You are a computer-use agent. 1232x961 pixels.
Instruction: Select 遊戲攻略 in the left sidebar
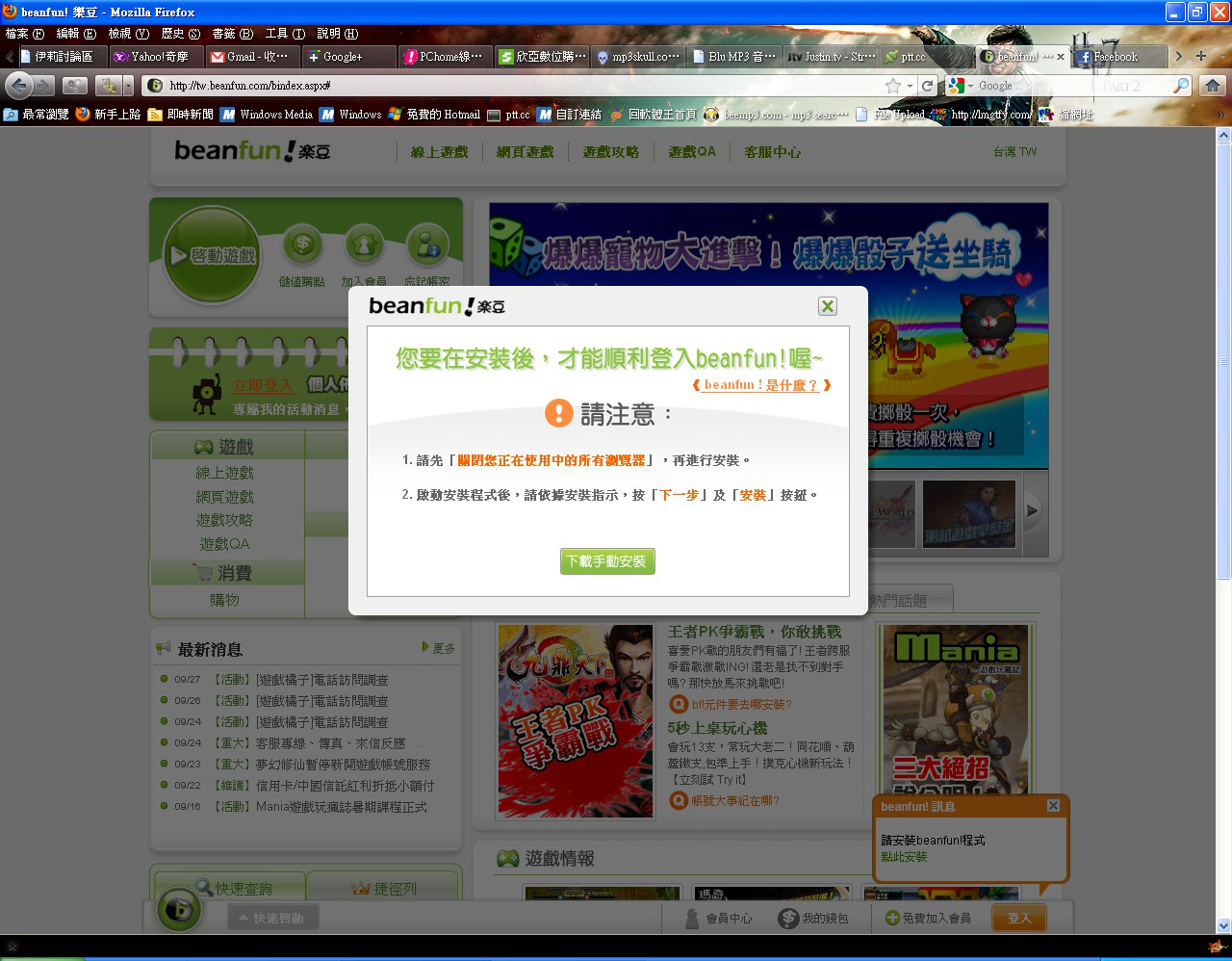tap(224, 520)
